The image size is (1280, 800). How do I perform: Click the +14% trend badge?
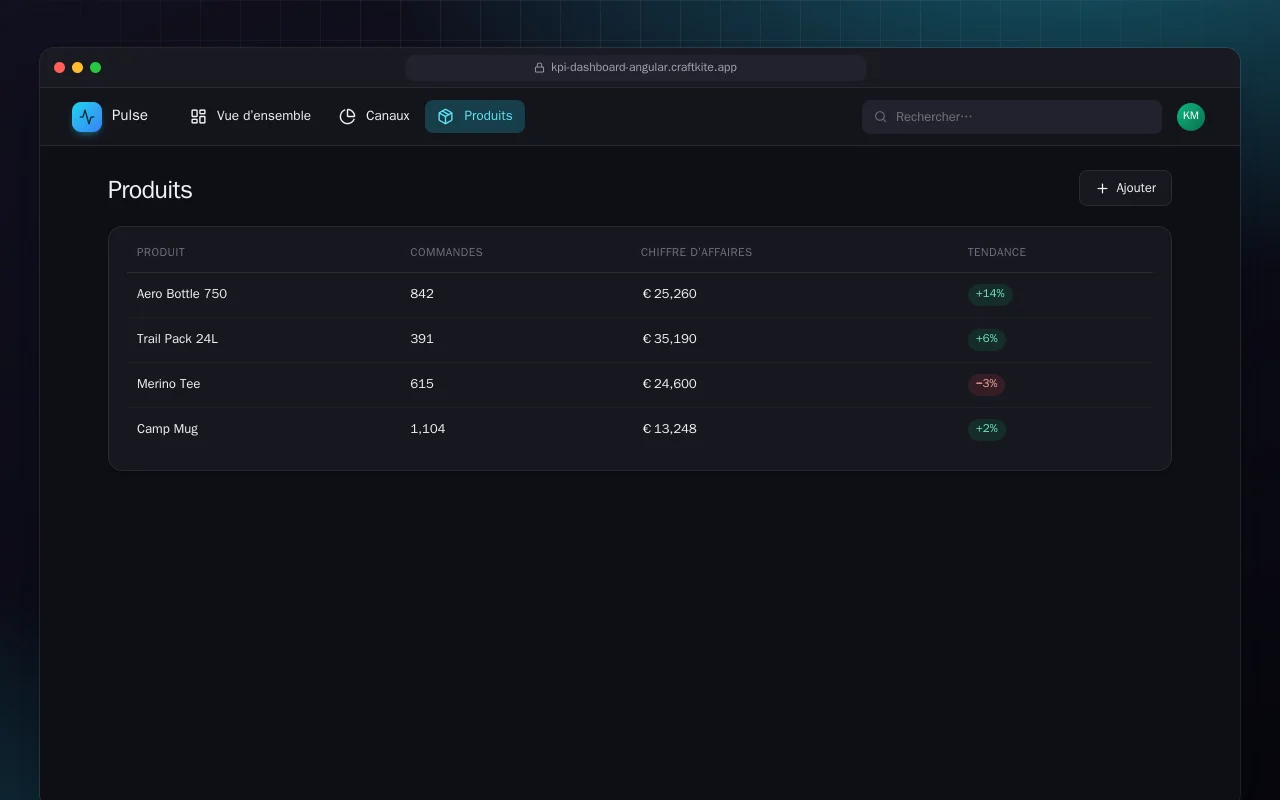pos(990,294)
